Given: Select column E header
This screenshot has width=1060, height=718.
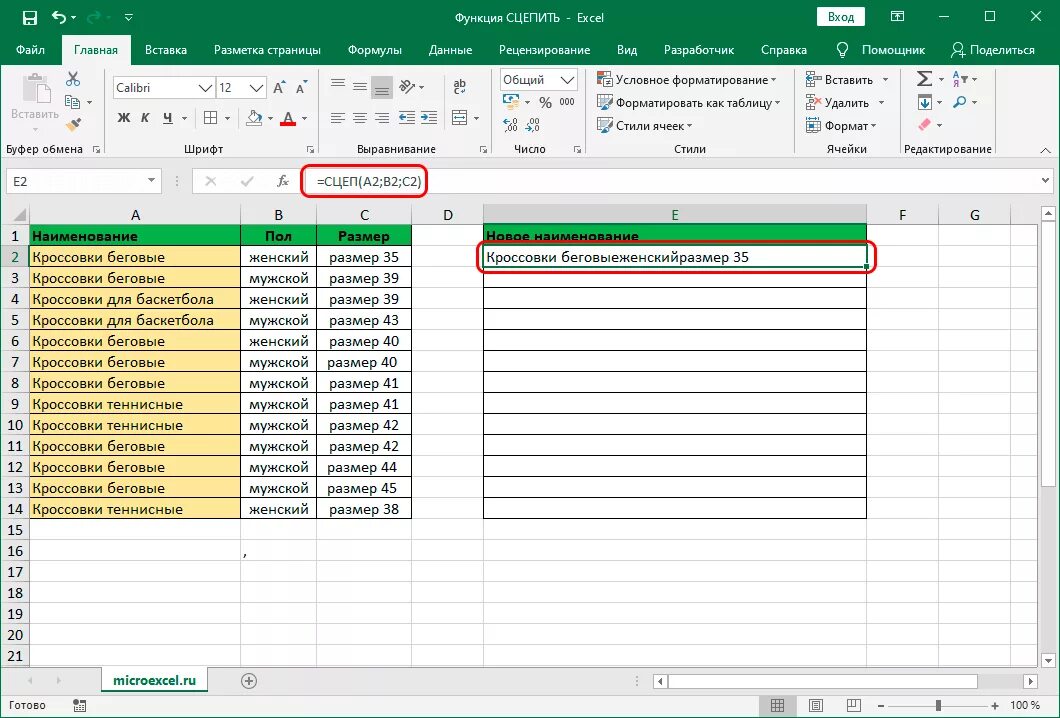Looking at the screenshot, I should tap(675, 214).
